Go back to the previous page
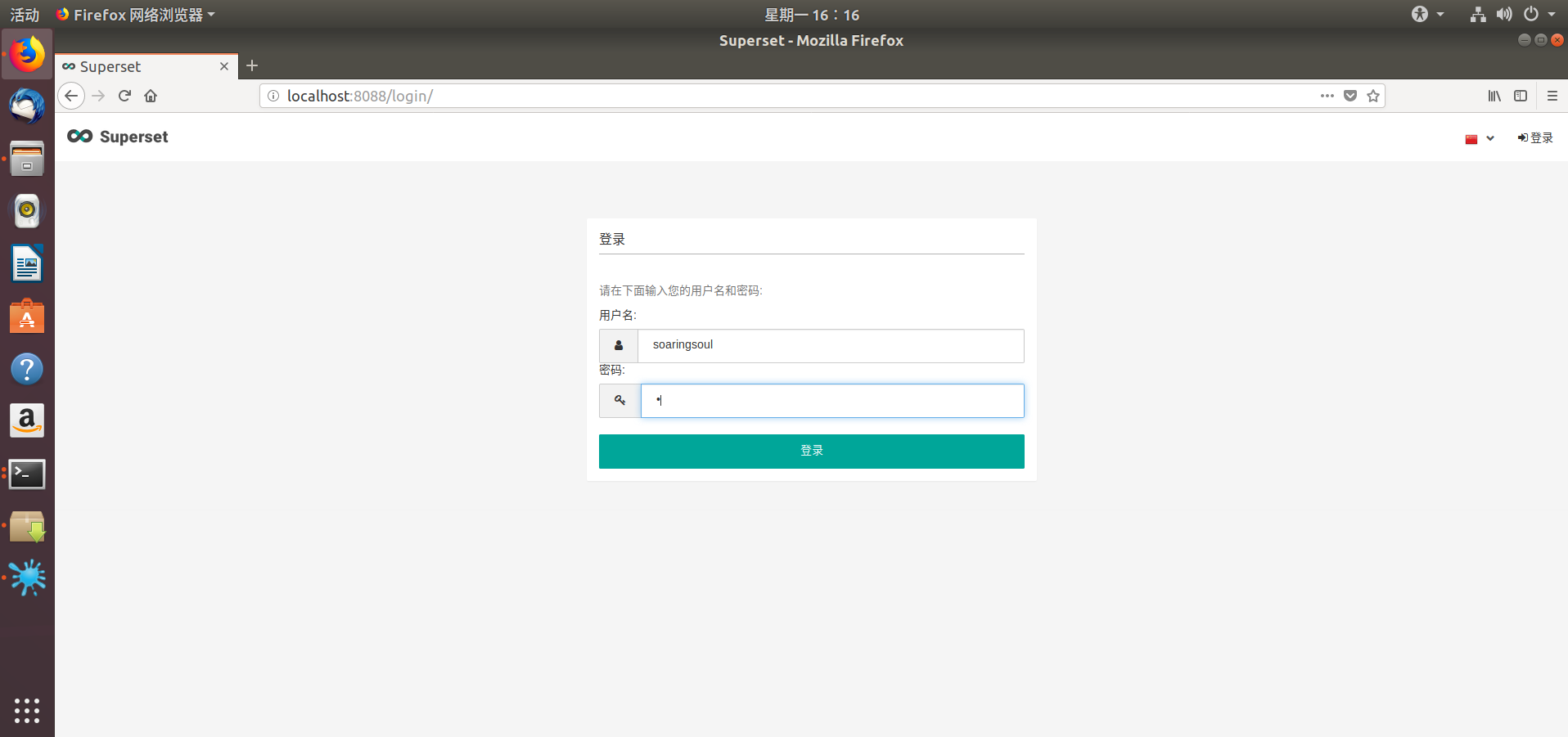Screen dimensions: 1568x737 (x=71, y=96)
